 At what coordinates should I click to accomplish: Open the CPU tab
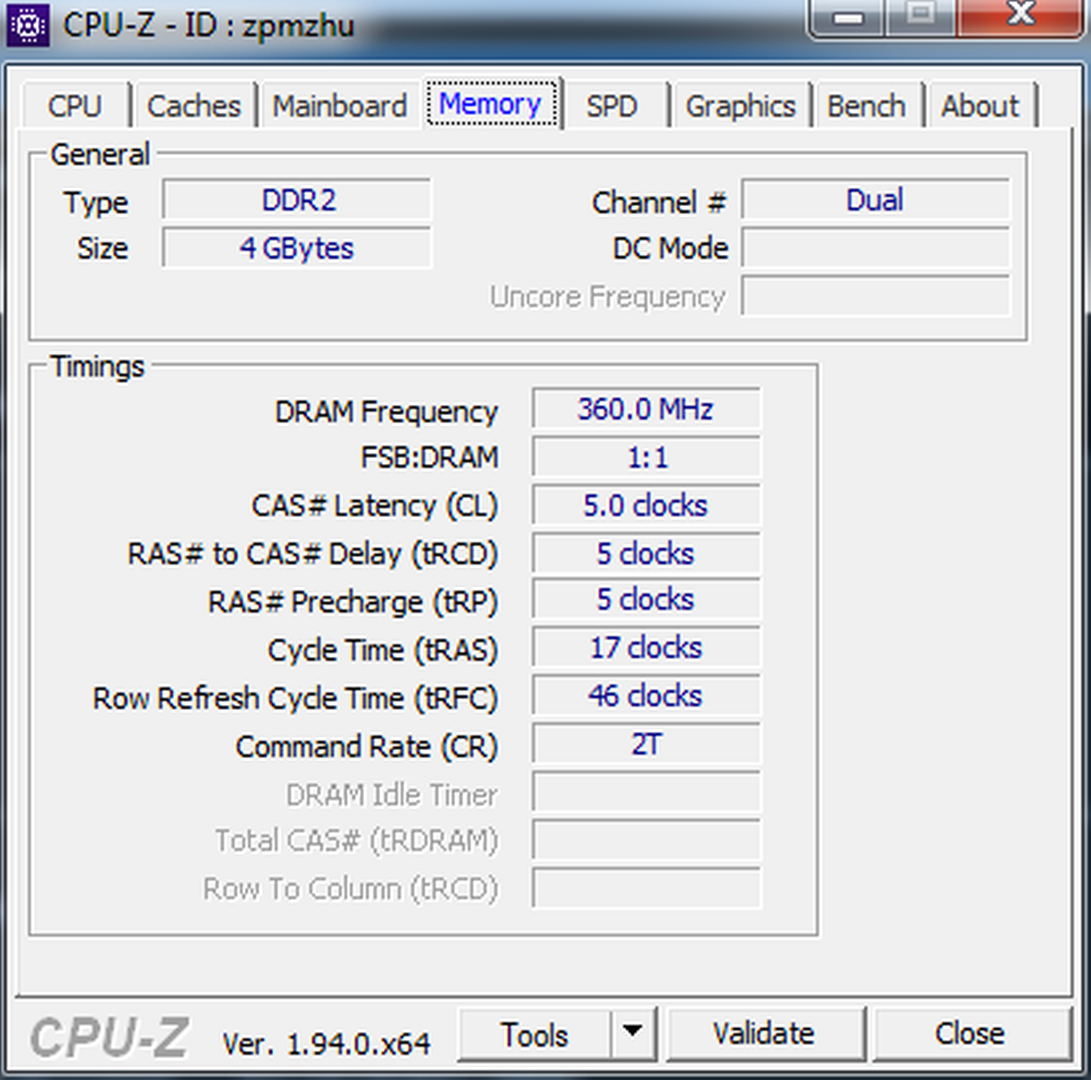(75, 106)
